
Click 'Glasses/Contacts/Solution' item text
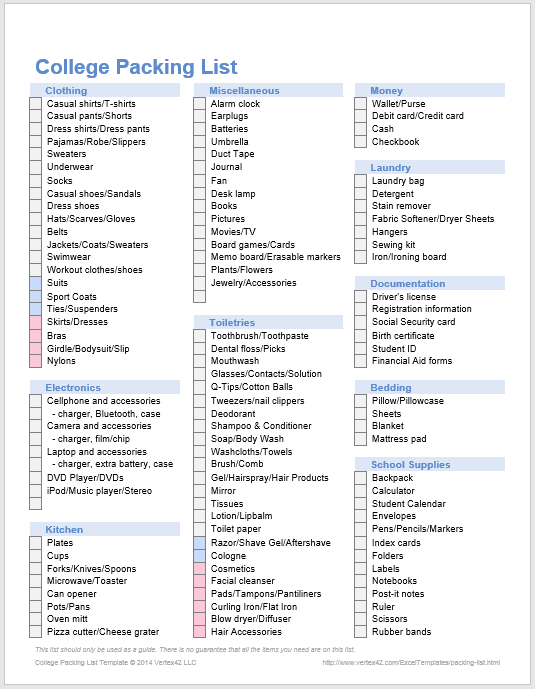(x=266, y=374)
